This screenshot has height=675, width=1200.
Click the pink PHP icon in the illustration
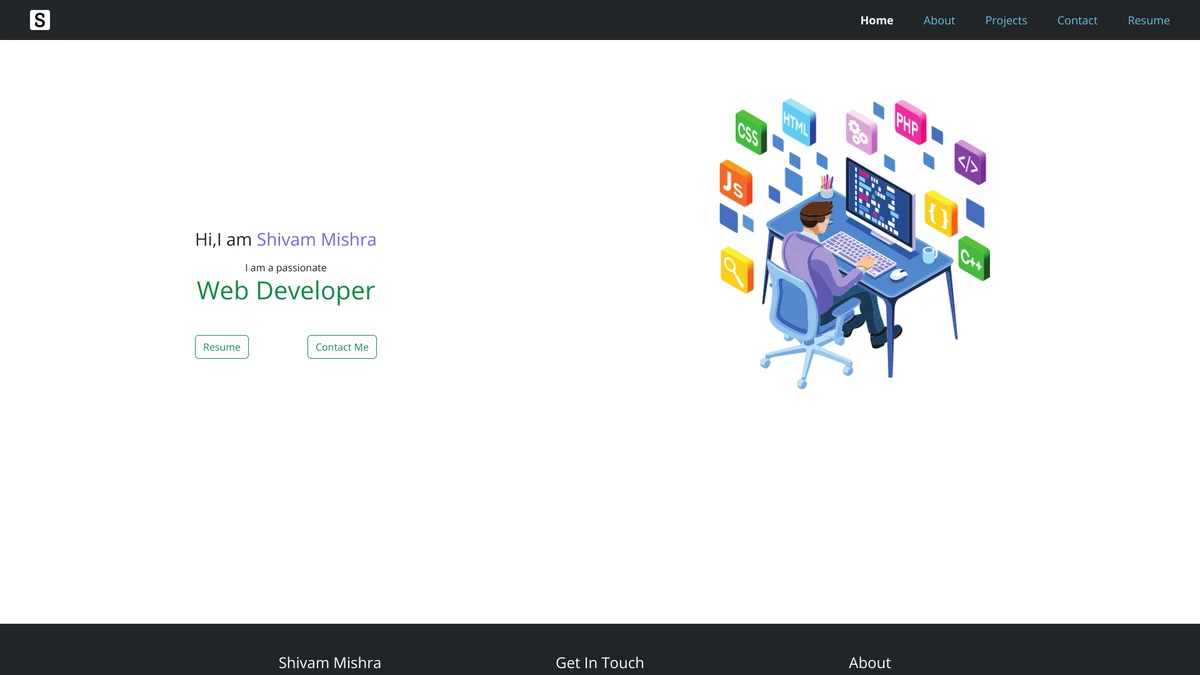pyautogui.click(x=909, y=123)
